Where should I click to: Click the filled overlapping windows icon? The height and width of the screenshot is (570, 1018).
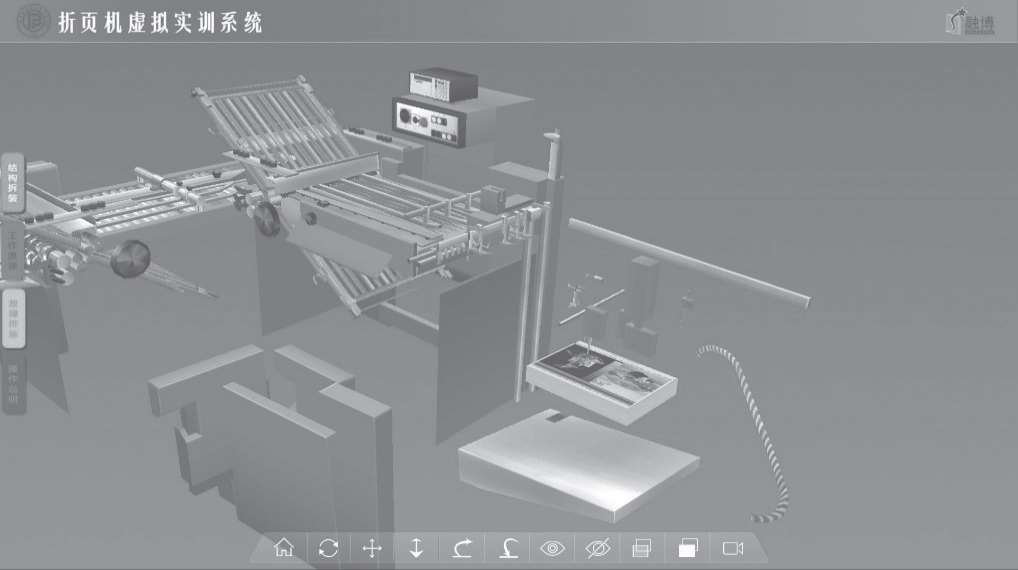click(687, 548)
